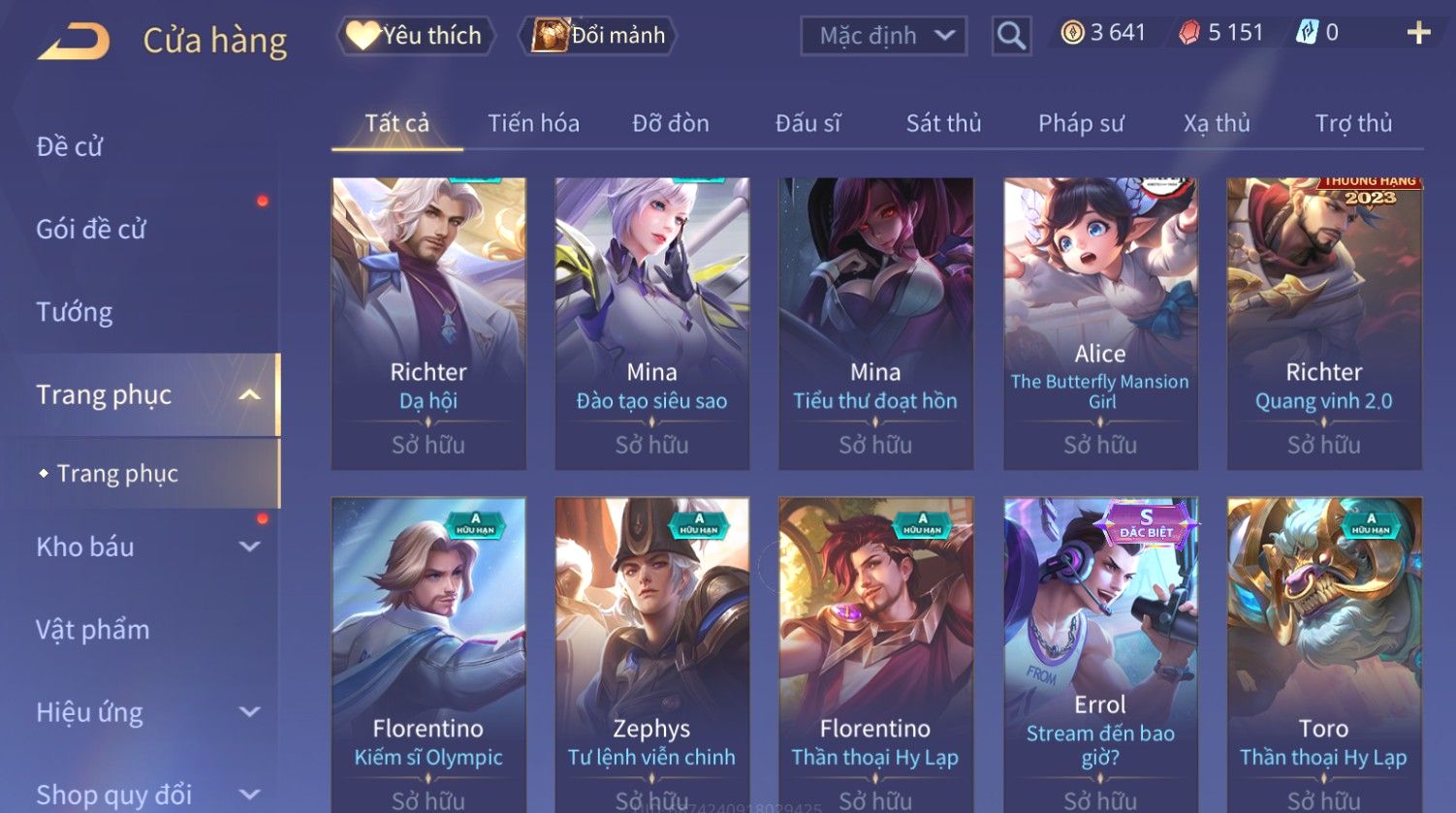This screenshot has width=1456, height=813.
Task: Open Yêu thích heart favorites
Action: coord(416,36)
